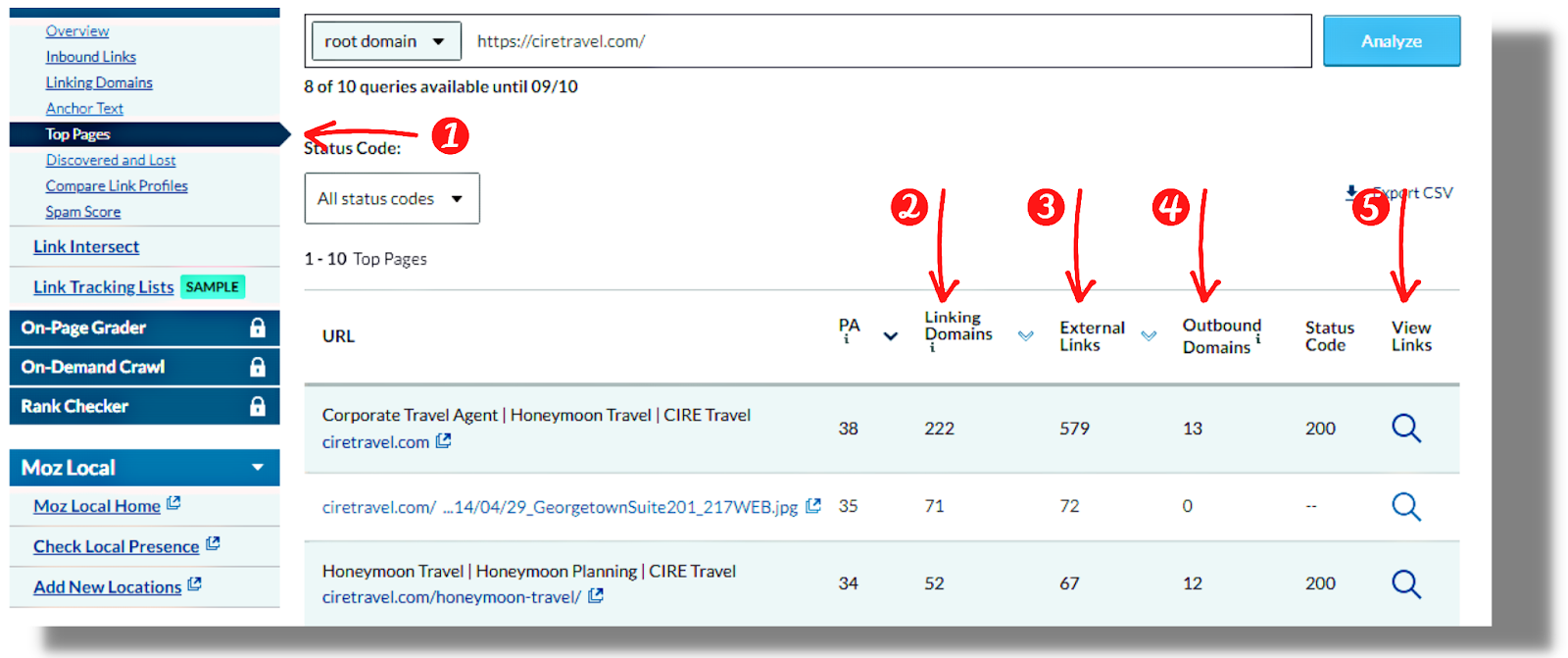Click the PA info icon
The width and height of the screenshot is (1568, 658).
pyautogui.click(x=847, y=340)
